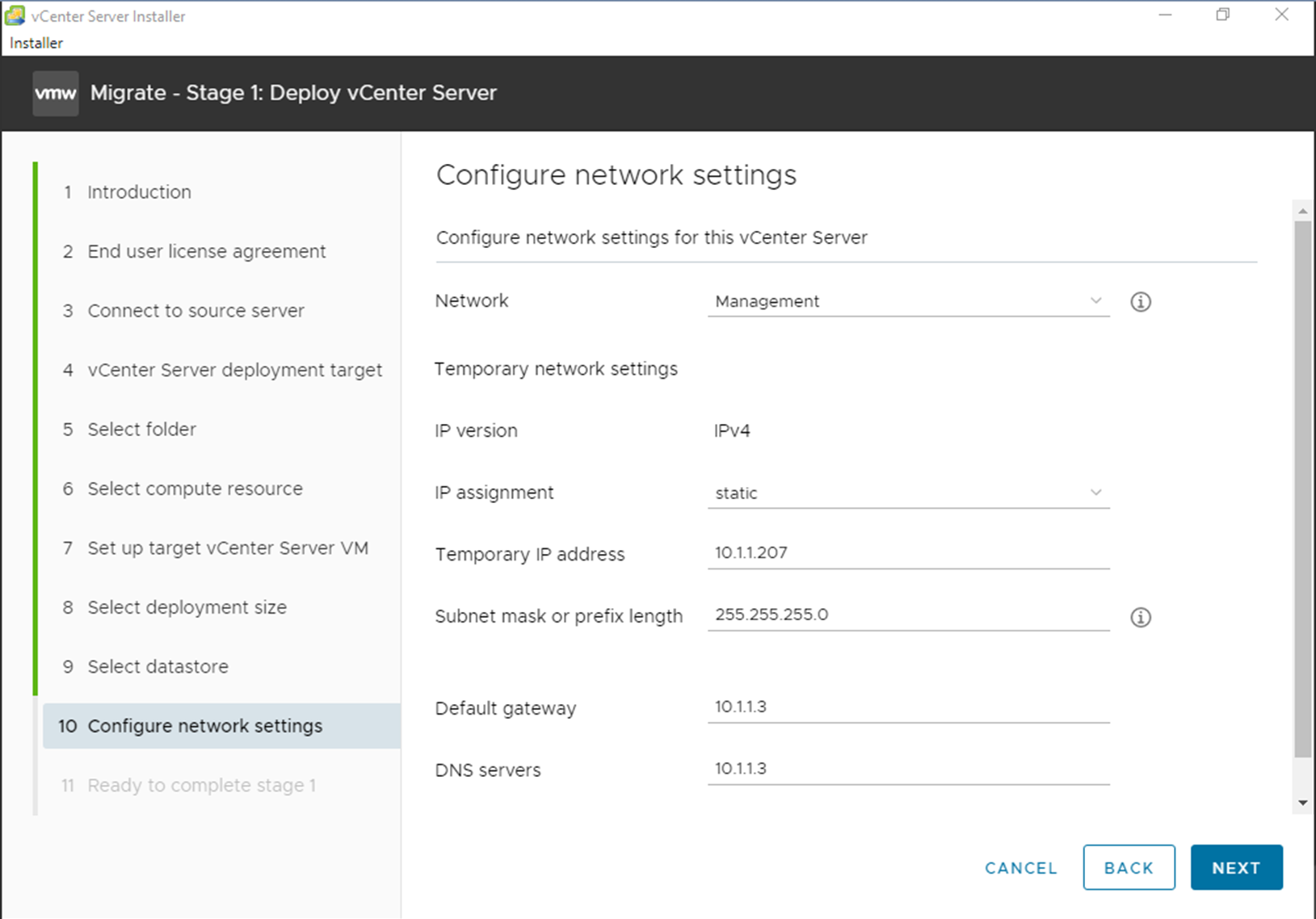
Task: Click the Temporary network settings heading
Action: tap(556, 369)
